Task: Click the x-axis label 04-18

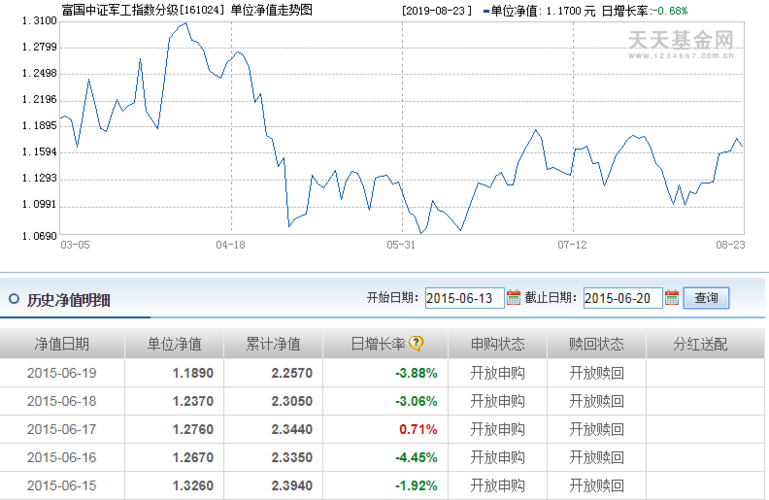Action: point(231,245)
